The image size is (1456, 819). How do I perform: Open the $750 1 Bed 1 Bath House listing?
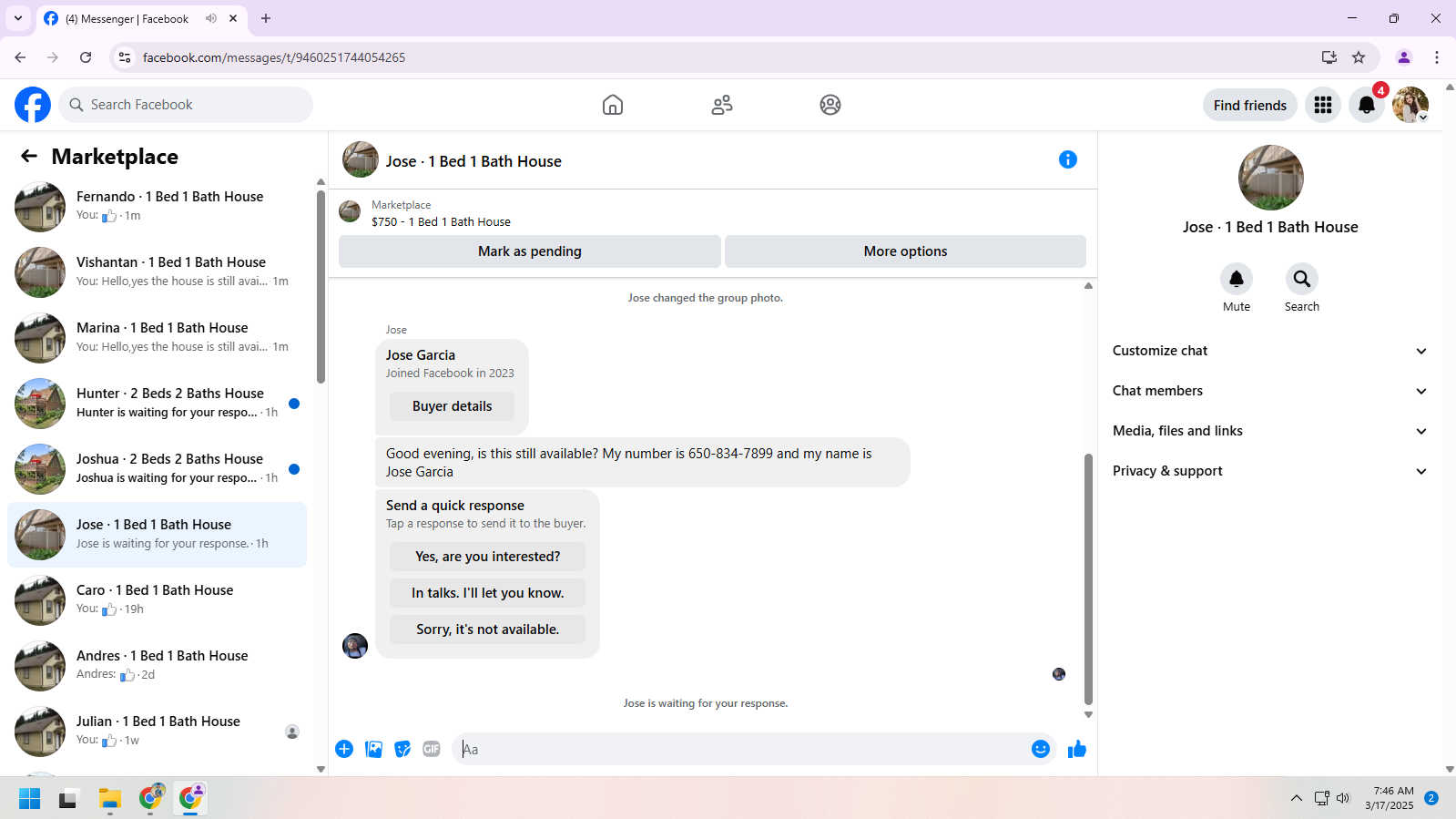click(441, 221)
